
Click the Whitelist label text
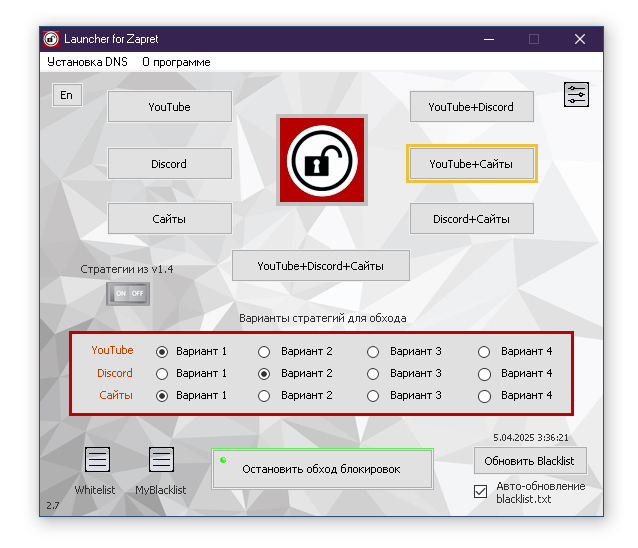pyautogui.click(x=95, y=490)
